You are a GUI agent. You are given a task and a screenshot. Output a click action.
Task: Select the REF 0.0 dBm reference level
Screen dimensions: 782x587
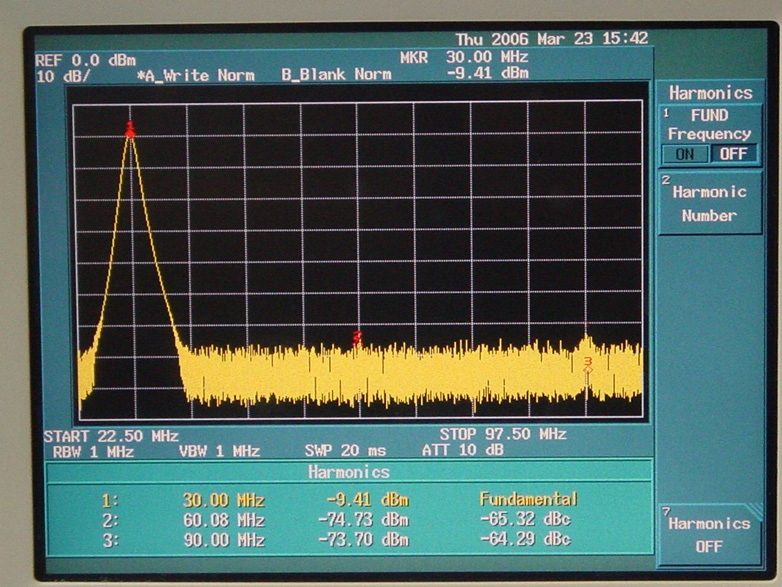(x=85, y=60)
